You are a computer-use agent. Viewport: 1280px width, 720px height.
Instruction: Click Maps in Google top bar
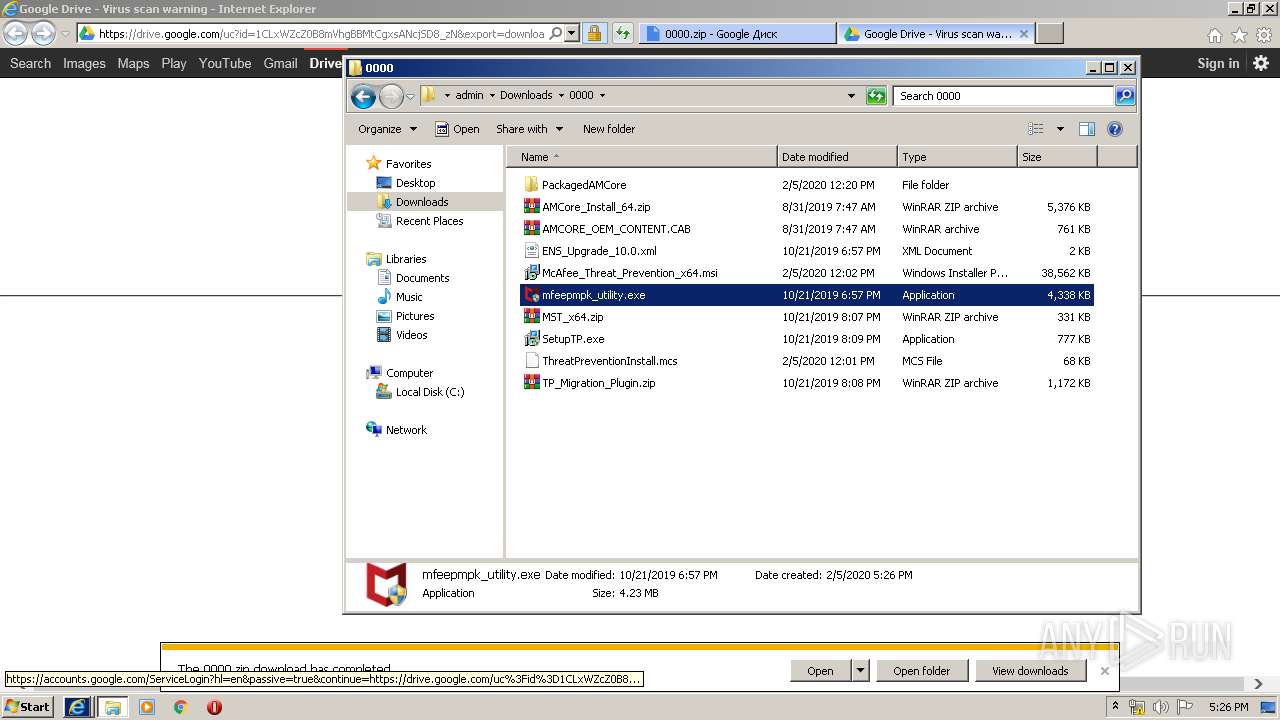pos(133,63)
